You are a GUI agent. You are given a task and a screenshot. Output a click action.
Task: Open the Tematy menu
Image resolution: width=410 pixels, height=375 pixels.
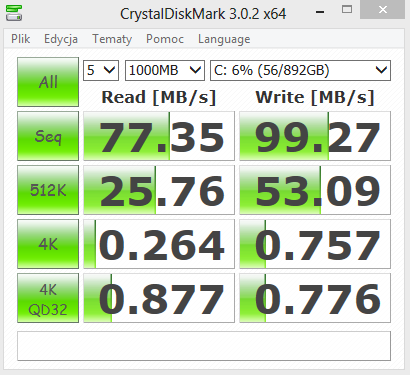coord(112,39)
